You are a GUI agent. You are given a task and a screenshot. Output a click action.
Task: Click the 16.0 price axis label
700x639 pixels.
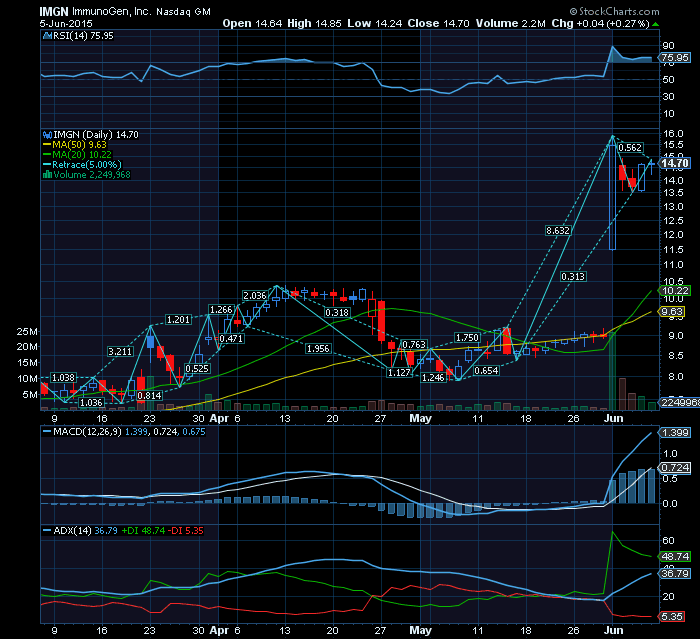coord(673,134)
